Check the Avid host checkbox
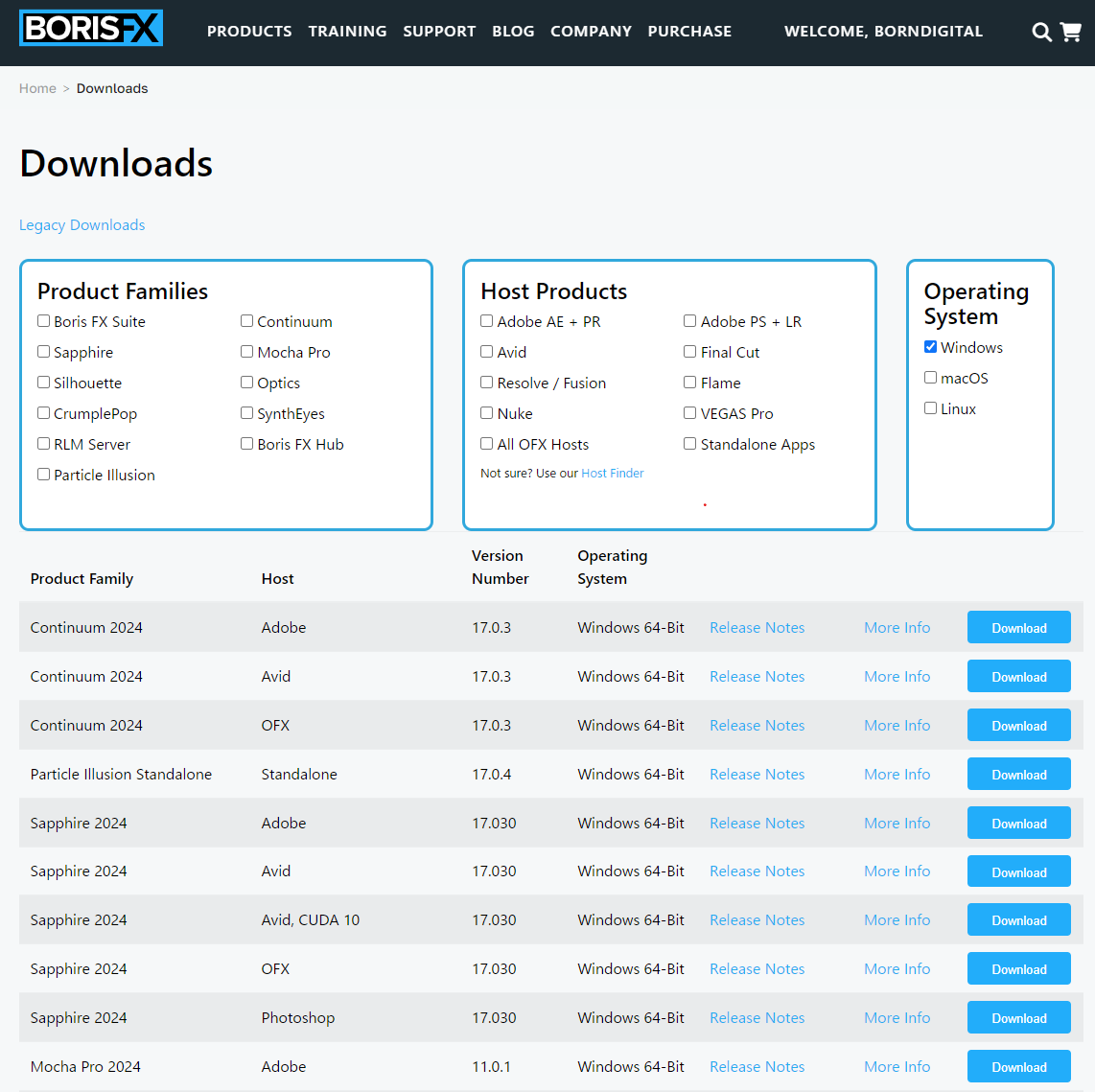1095x1092 pixels. 487,351
